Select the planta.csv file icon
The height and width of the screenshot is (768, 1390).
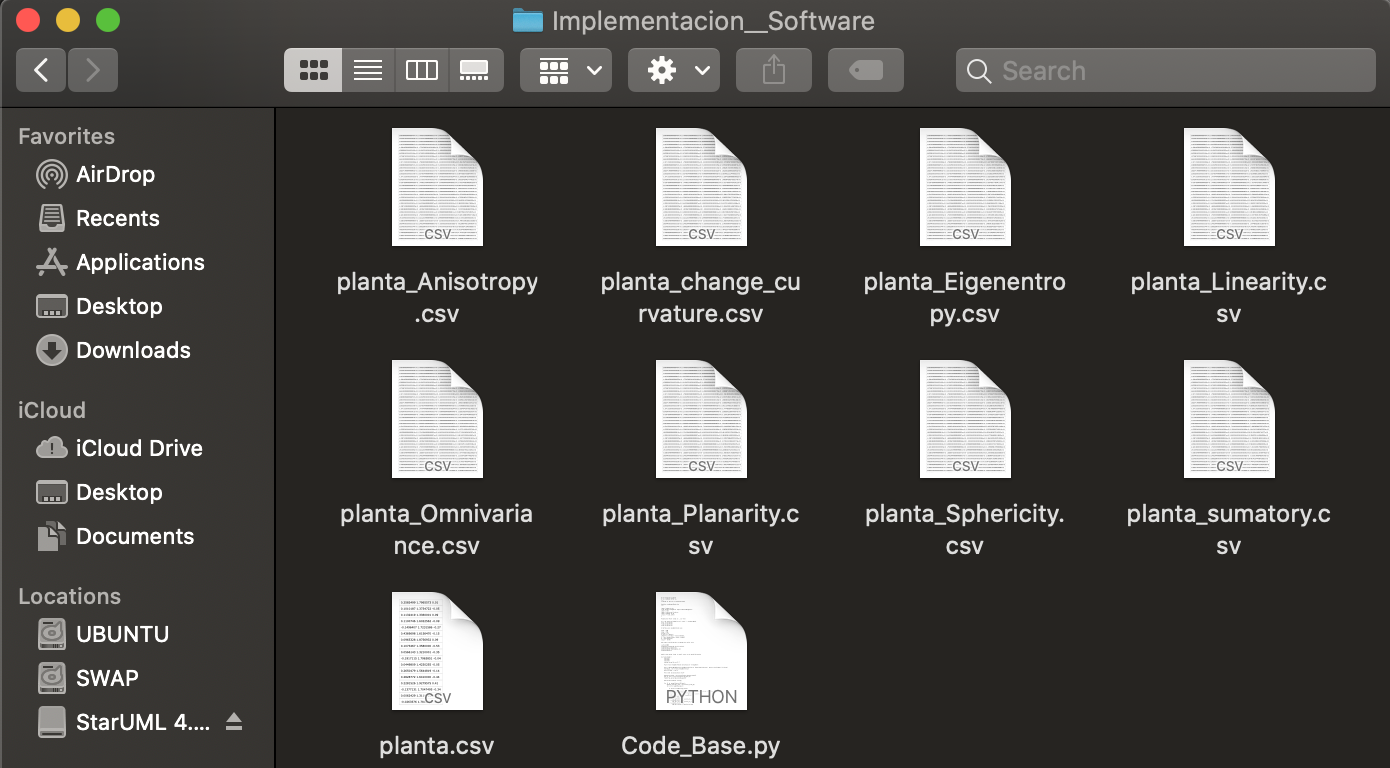pyautogui.click(x=437, y=651)
